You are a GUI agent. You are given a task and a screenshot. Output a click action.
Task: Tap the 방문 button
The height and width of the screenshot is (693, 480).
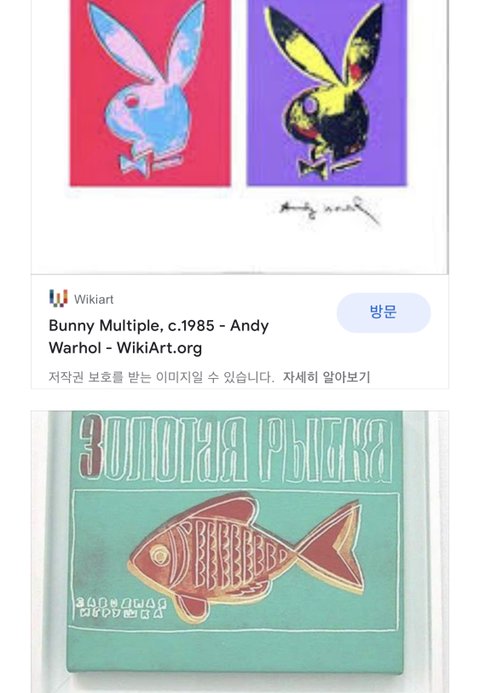(383, 312)
